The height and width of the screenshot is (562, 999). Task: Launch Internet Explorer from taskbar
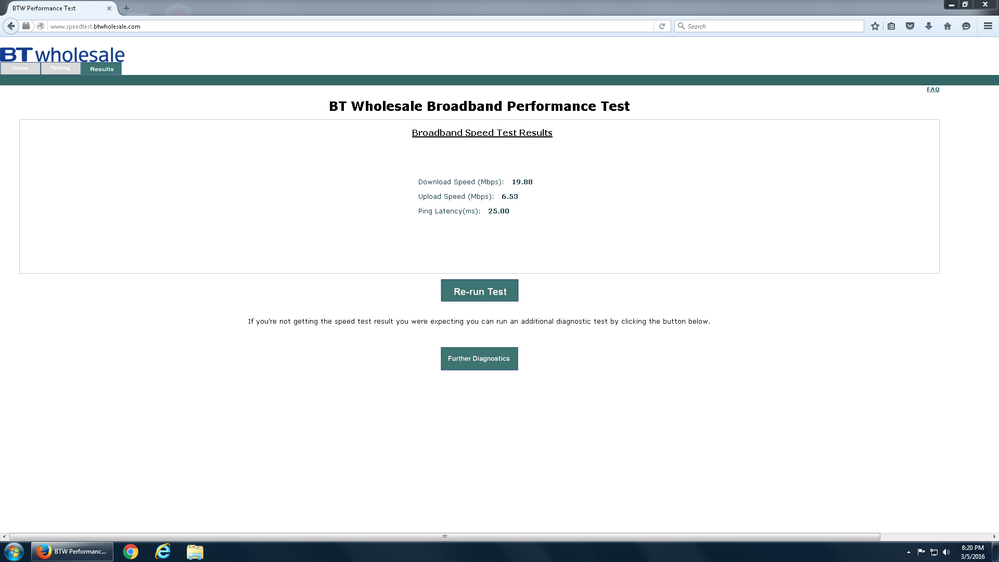(x=163, y=552)
